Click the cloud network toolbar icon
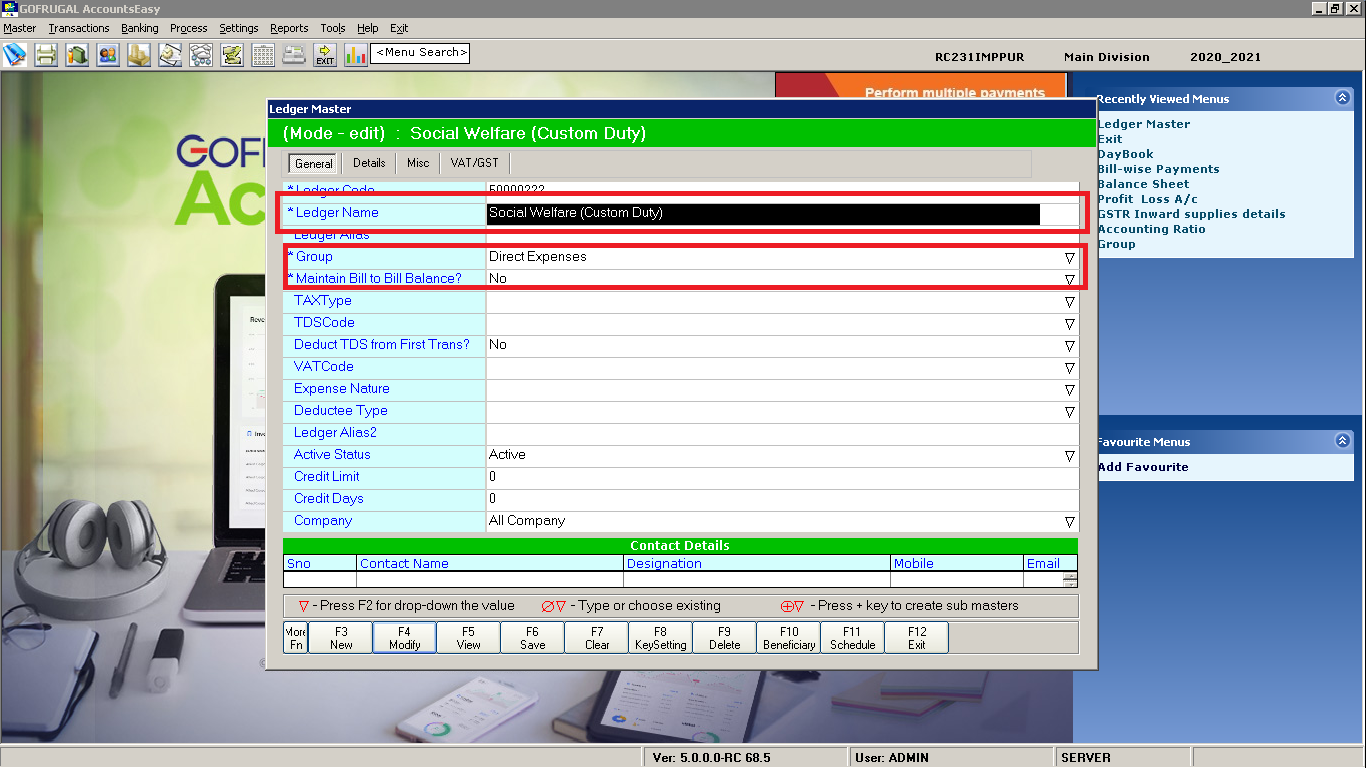The width and height of the screenshot is (1366, 768). tap(201, 54)
